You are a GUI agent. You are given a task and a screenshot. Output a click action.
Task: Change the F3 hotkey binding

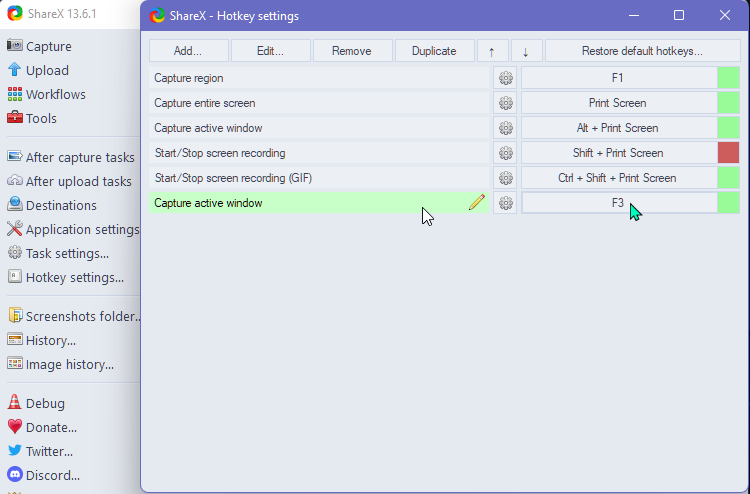pyautogui.click(x=618, y=203)
